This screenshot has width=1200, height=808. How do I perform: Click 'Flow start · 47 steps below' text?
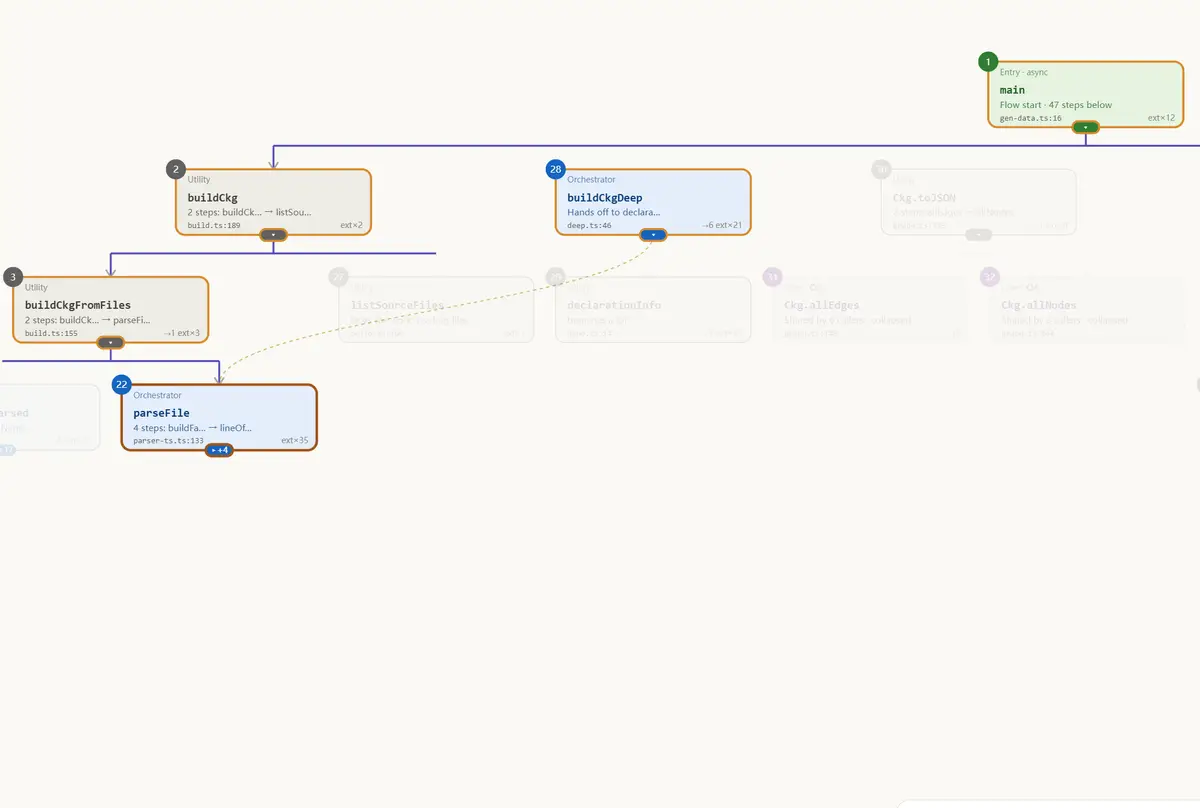click(x=1056, y=105)
